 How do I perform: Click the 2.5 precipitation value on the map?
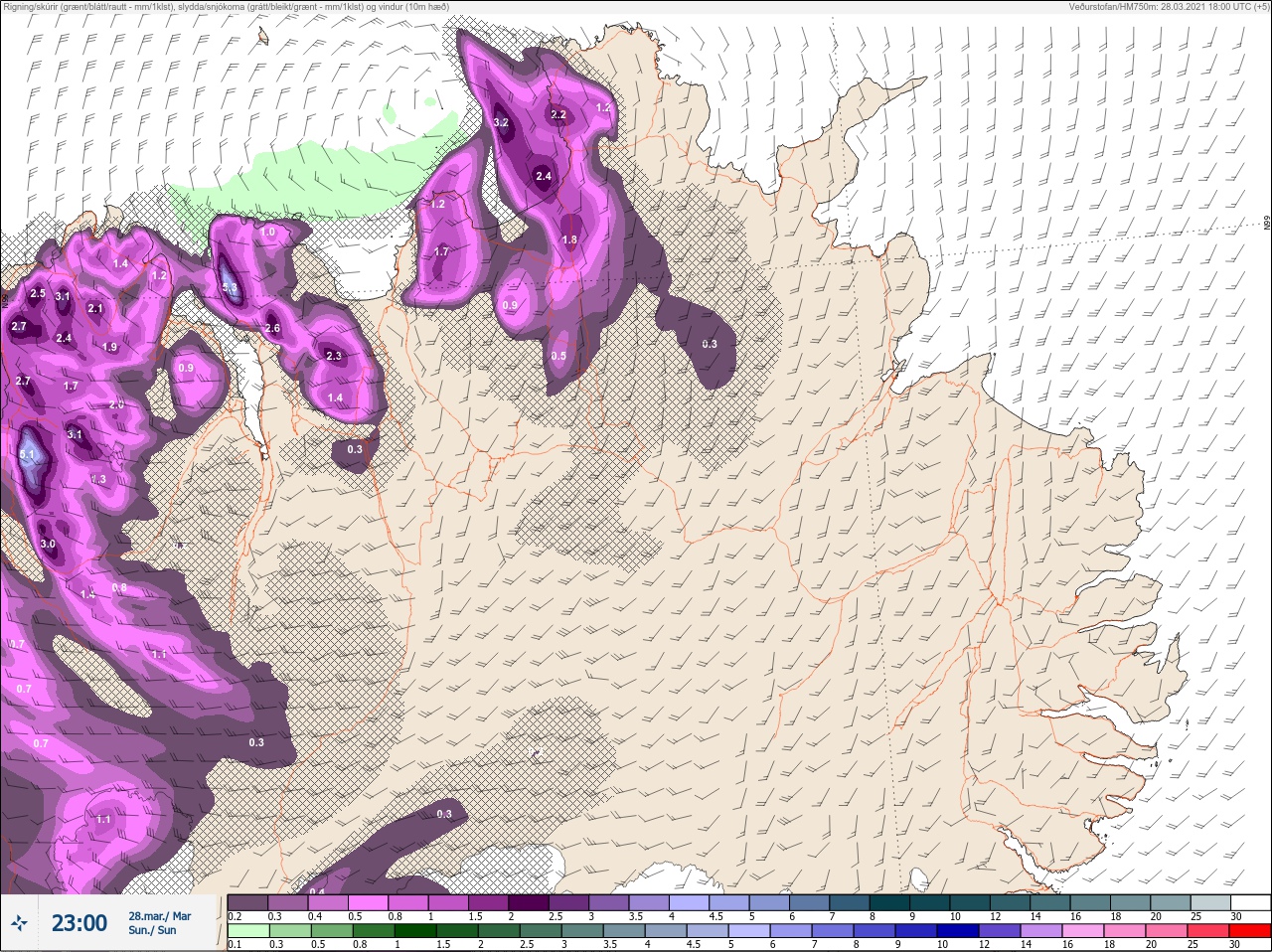point(38,294)
